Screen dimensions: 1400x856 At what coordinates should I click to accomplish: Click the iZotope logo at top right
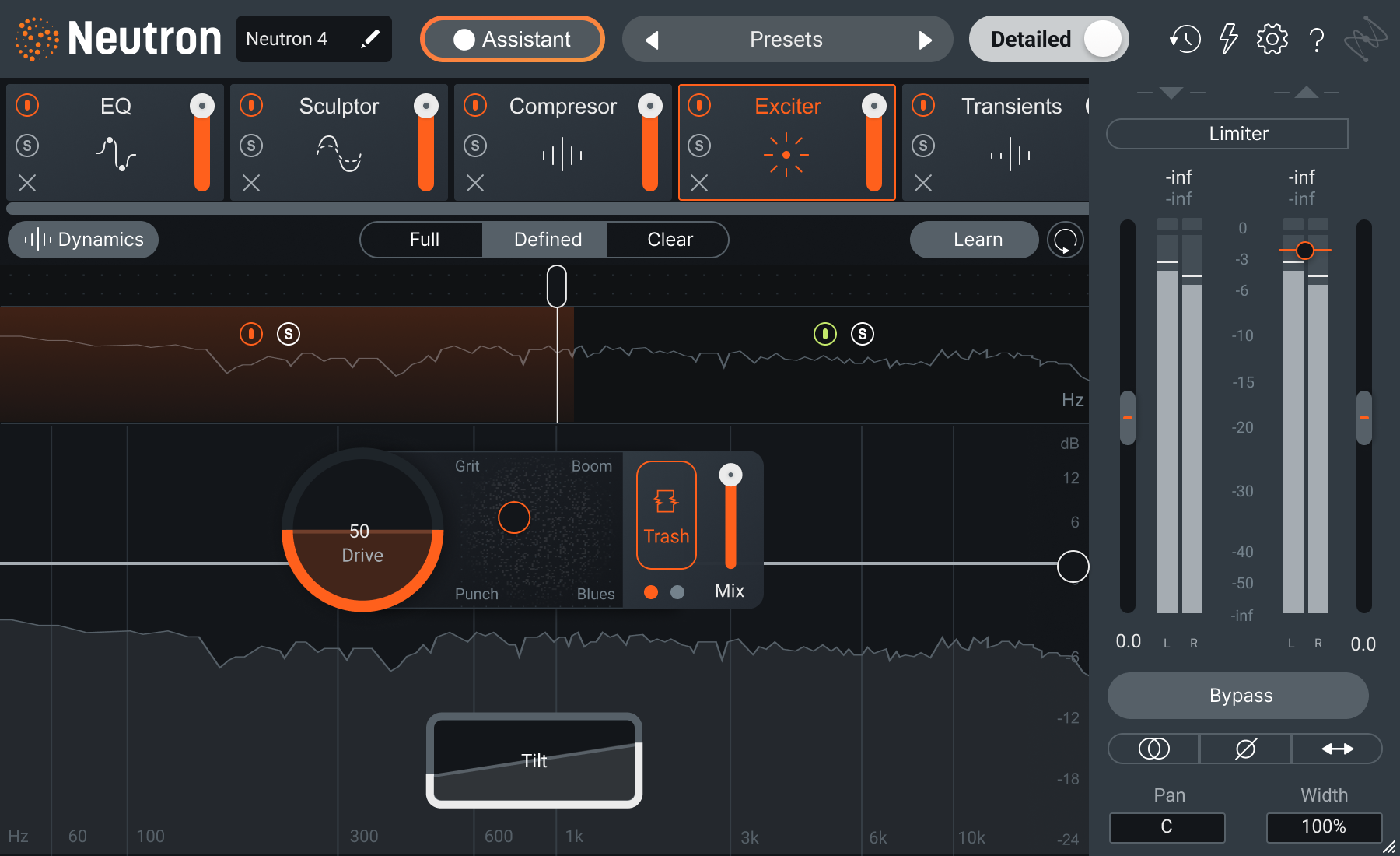click(x=1367, y=39)
